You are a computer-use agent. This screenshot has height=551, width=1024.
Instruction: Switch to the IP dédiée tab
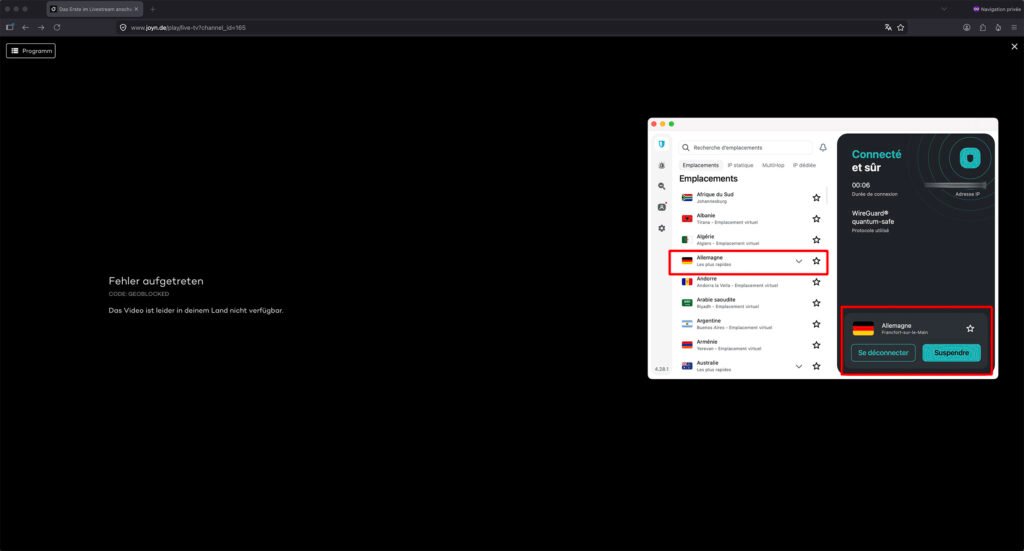click(805, 165)
